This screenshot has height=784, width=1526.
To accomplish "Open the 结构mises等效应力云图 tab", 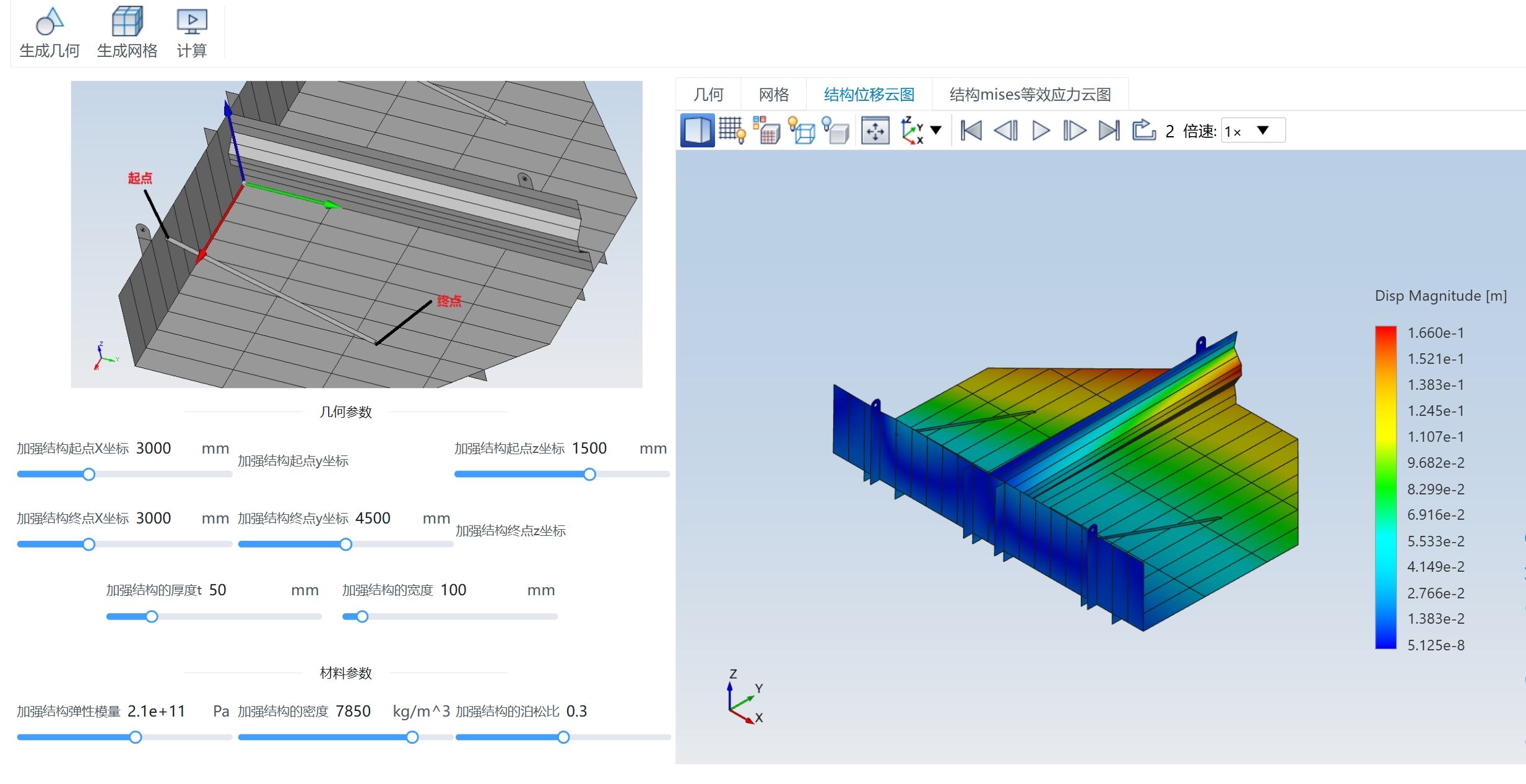I will point(1030,94).
